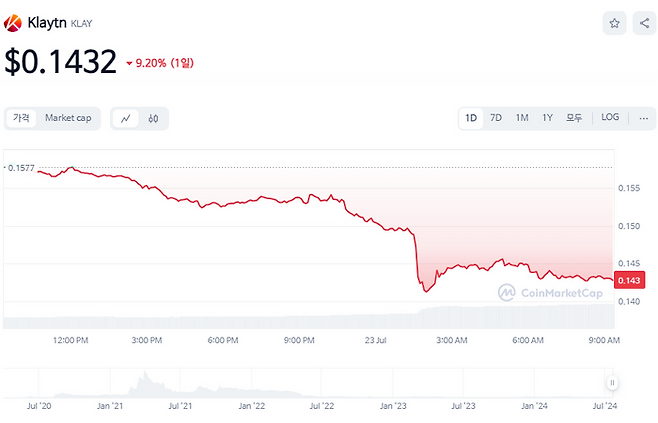
Task: Click the pause handle on range slider
Action: pos(612,382)
